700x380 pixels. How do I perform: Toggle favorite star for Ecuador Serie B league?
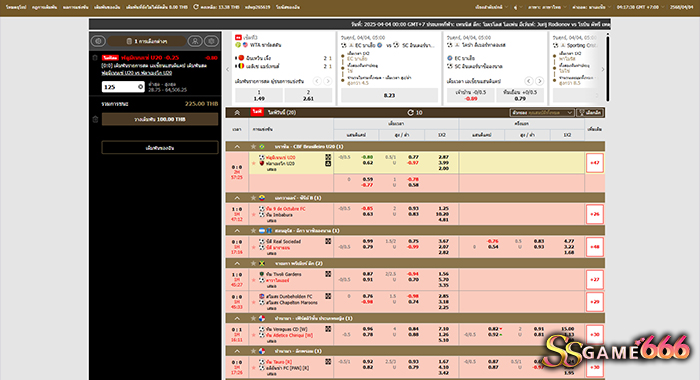tap(253, 198)
